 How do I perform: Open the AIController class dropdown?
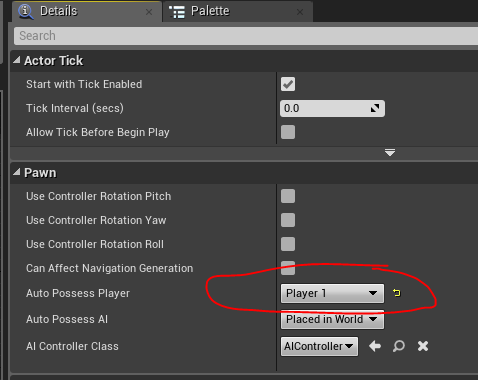(x=319, y=346)
